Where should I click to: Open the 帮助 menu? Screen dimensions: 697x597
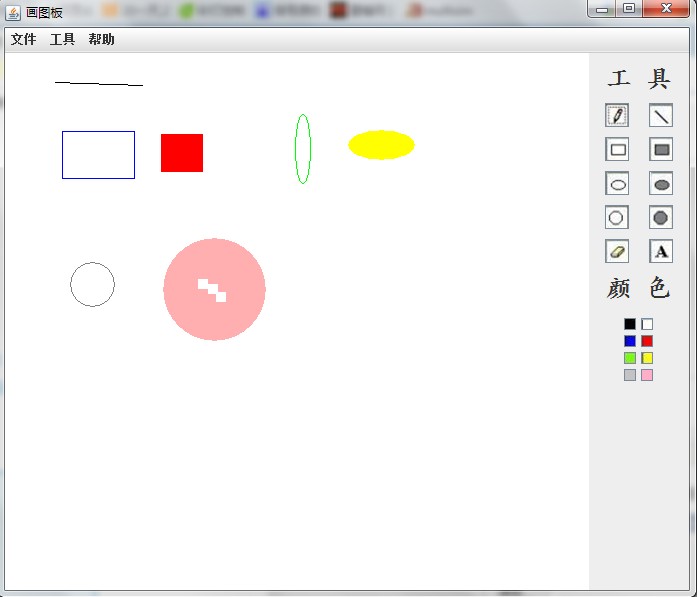pos(101,40)
